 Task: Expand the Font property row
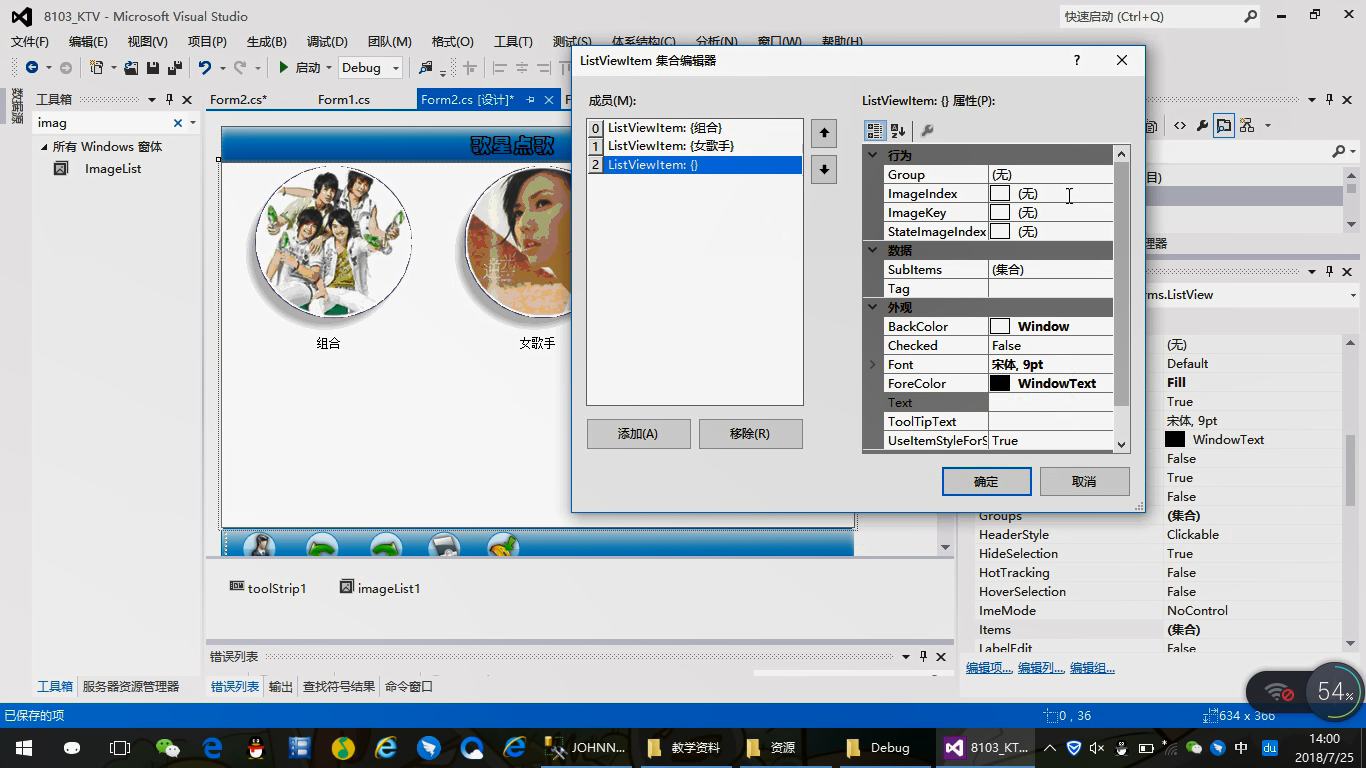(873, 364)
